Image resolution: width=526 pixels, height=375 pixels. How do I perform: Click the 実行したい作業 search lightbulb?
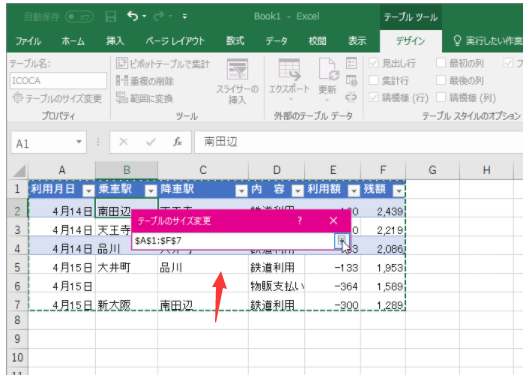click(x=457, y=41)
